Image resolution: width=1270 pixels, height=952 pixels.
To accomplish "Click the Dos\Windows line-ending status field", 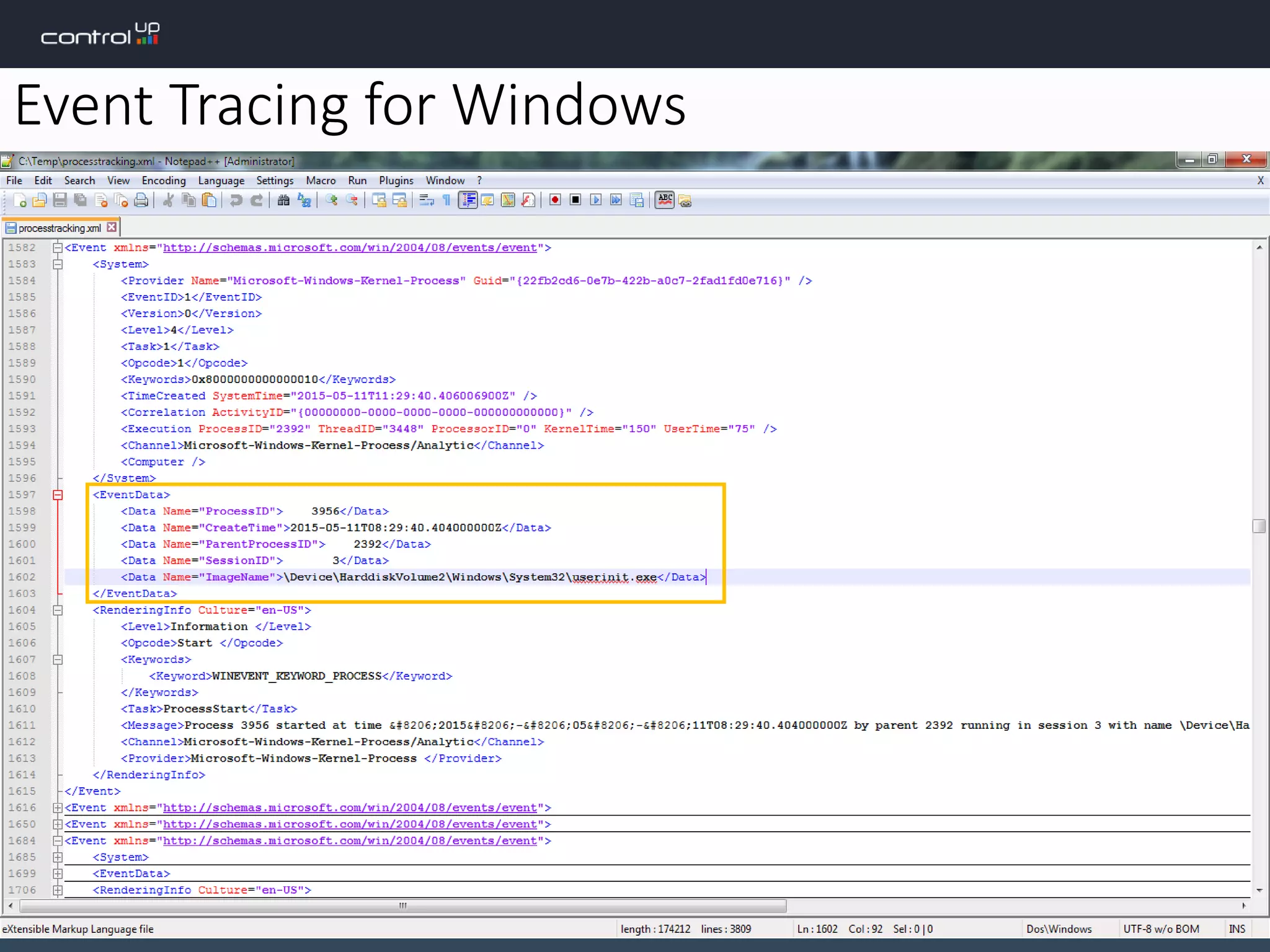I will coord(1059,928).
